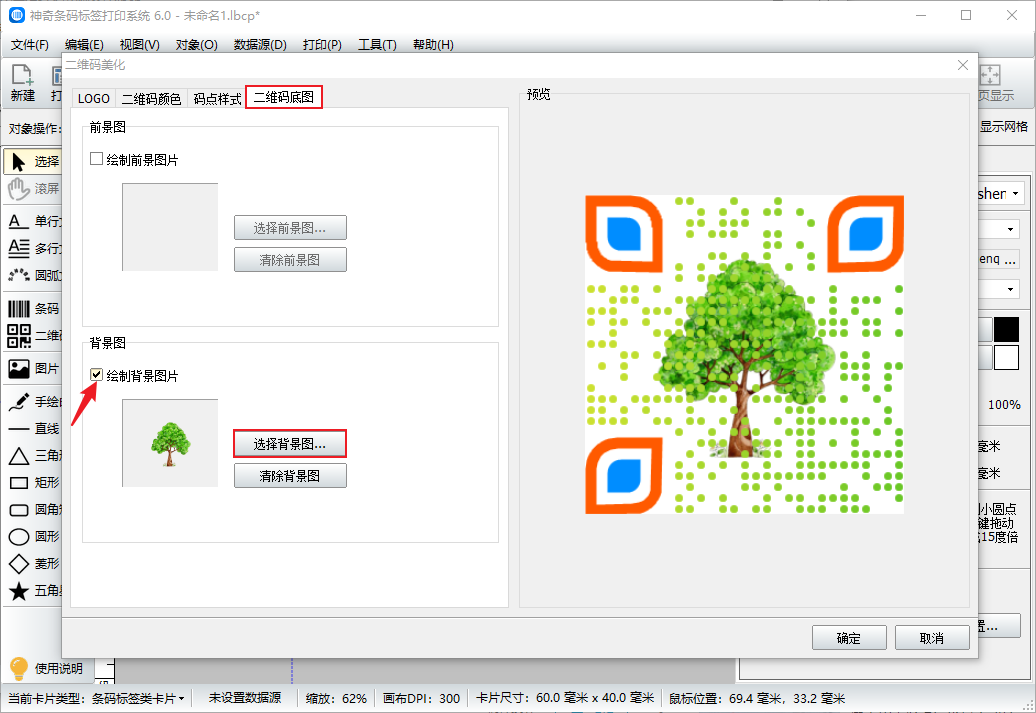Choose the 圆弧 arc text tool
The height and width of the screenshot is (713, 1036).
tap(33, 275)
